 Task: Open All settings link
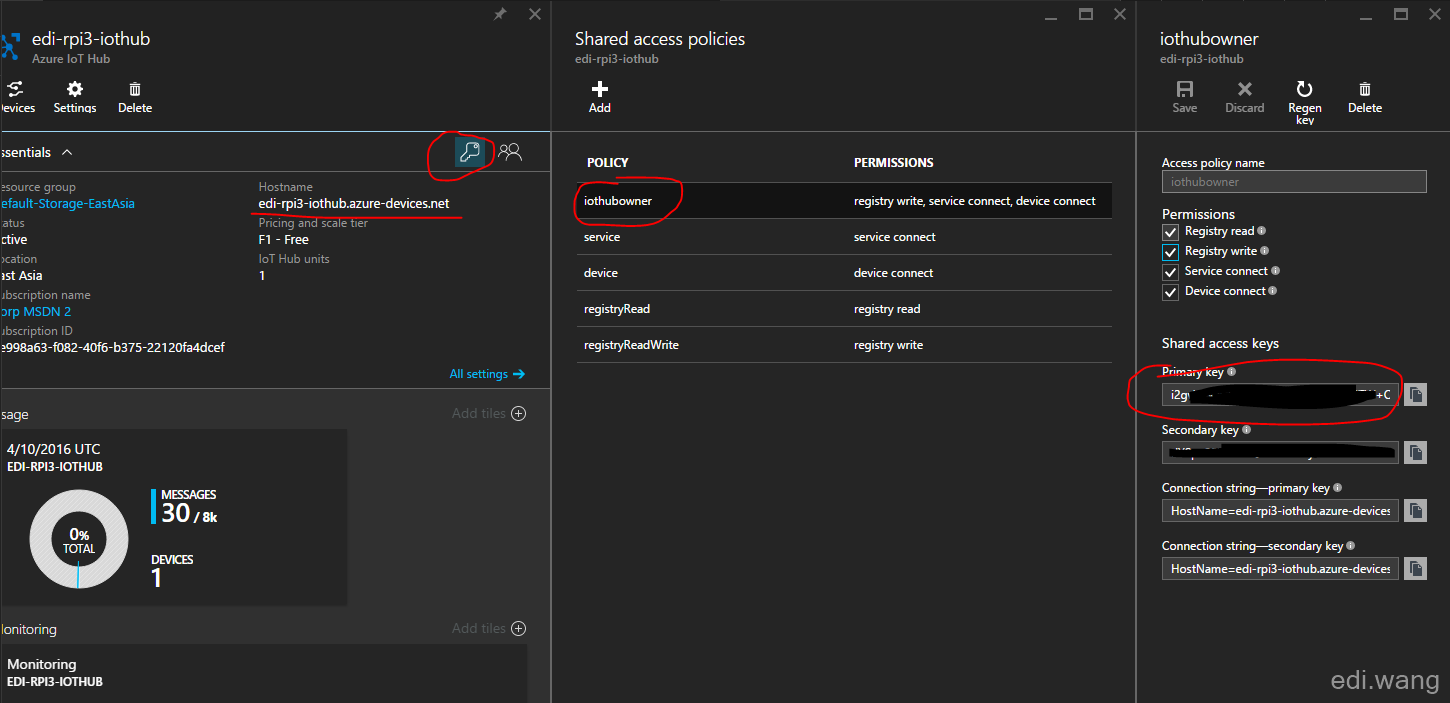pos(487,374)
